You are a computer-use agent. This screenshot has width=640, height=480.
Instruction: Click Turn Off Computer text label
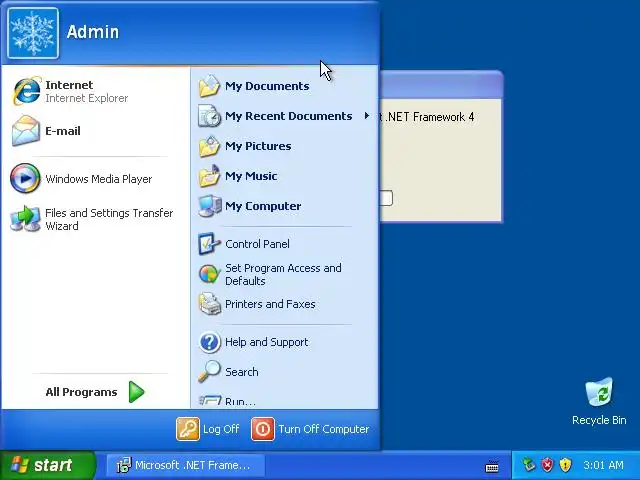pos(324,429)
